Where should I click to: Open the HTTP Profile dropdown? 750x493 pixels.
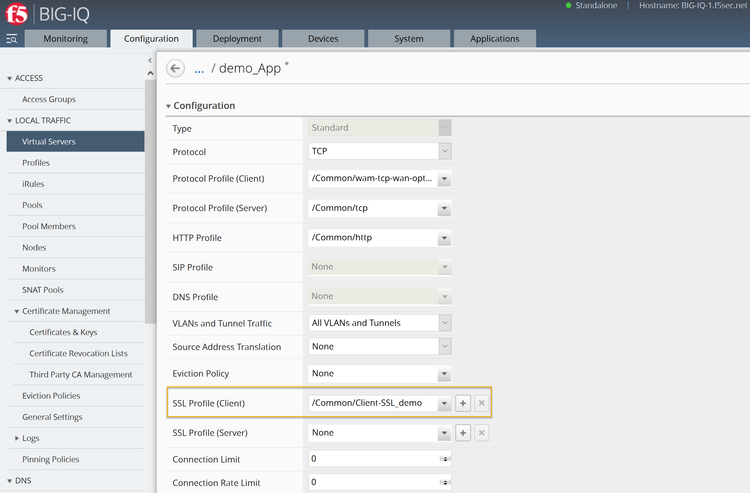pyautogui.click(x=444, y=237)
